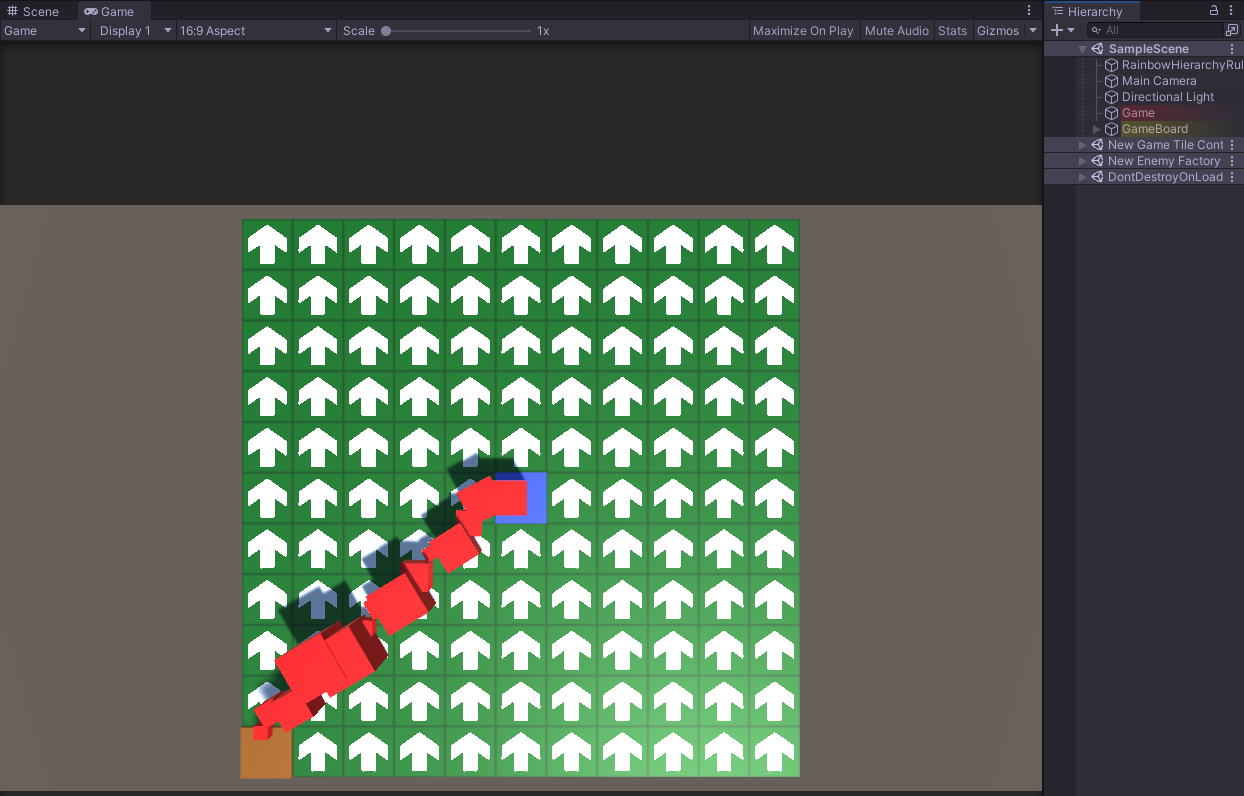1244x796 pixels.
Task: Click the DontDestroyOnLoad Unity icon
Action: 1097,177
